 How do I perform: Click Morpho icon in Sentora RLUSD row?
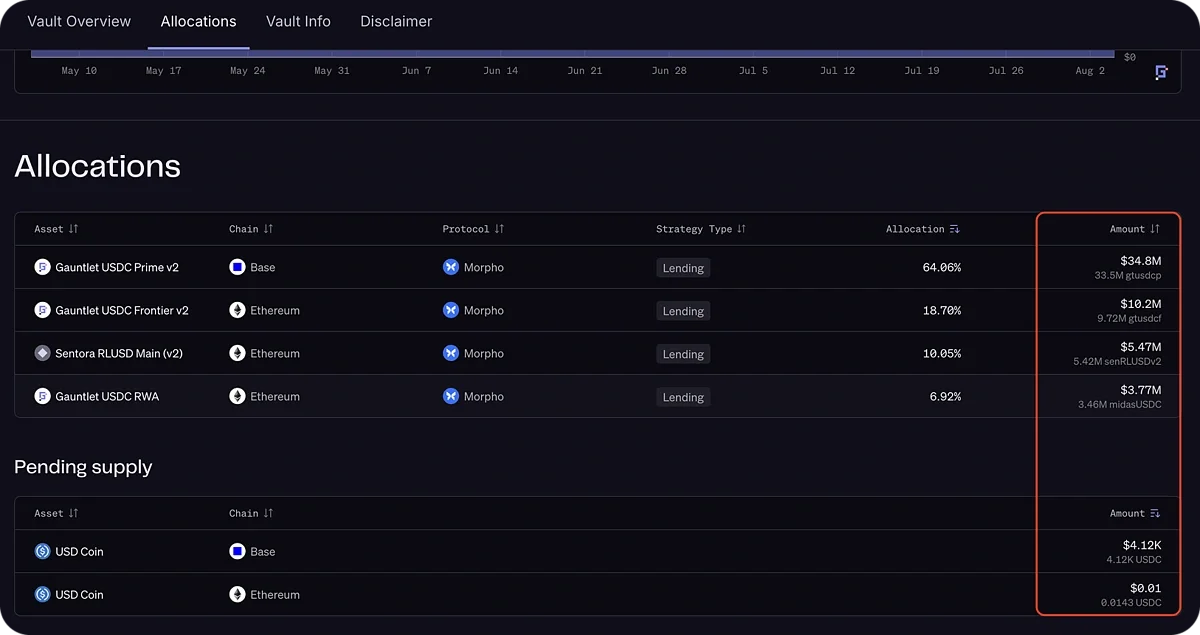pyautogui.click(x=451, y=353)
